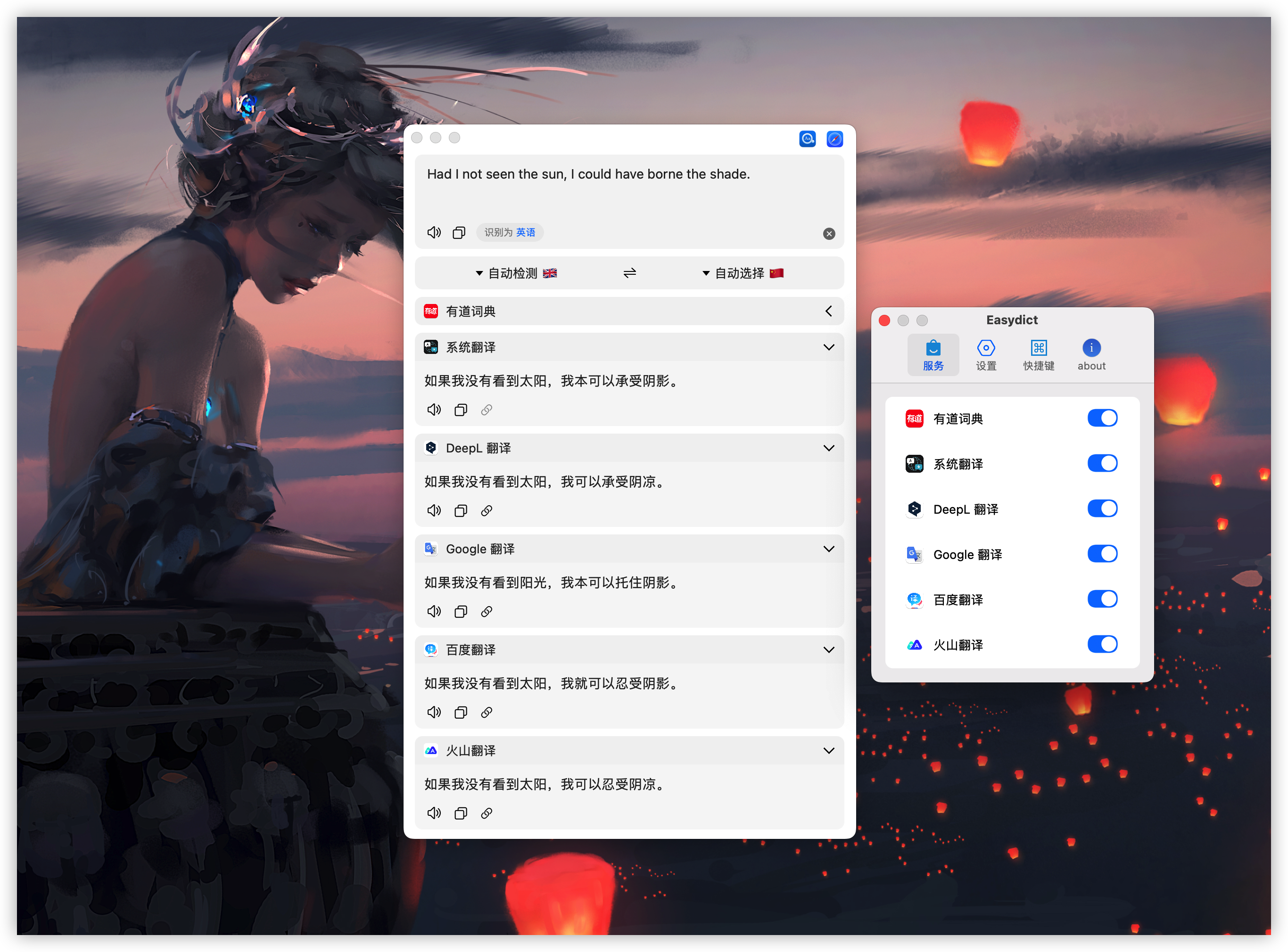Clear the input with the x button
The image size is (1288, 952).
click(828, 233)
